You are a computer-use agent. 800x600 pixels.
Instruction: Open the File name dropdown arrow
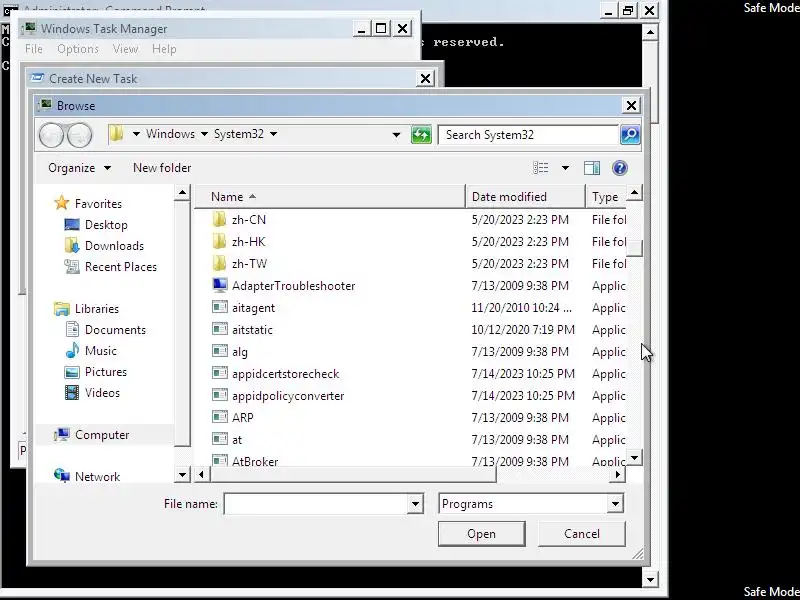click(415, 505)
